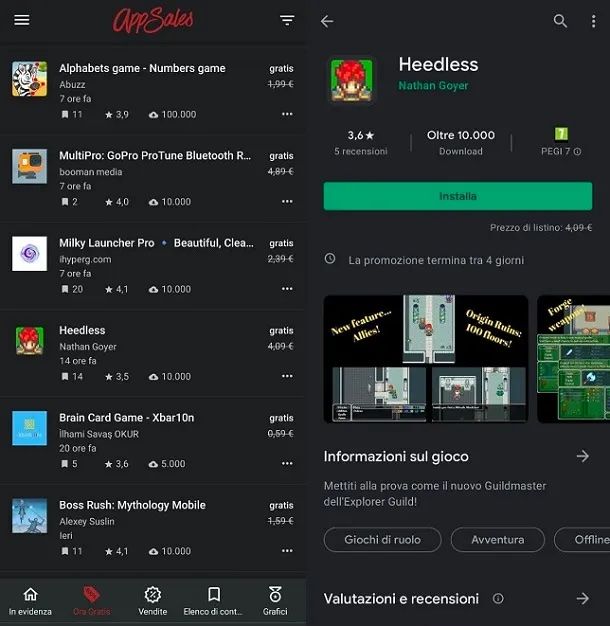The image size is (610, 626).
Task: Open the AppSales hamburger menu
Action: pyautogui.click(x=22, y=20)
